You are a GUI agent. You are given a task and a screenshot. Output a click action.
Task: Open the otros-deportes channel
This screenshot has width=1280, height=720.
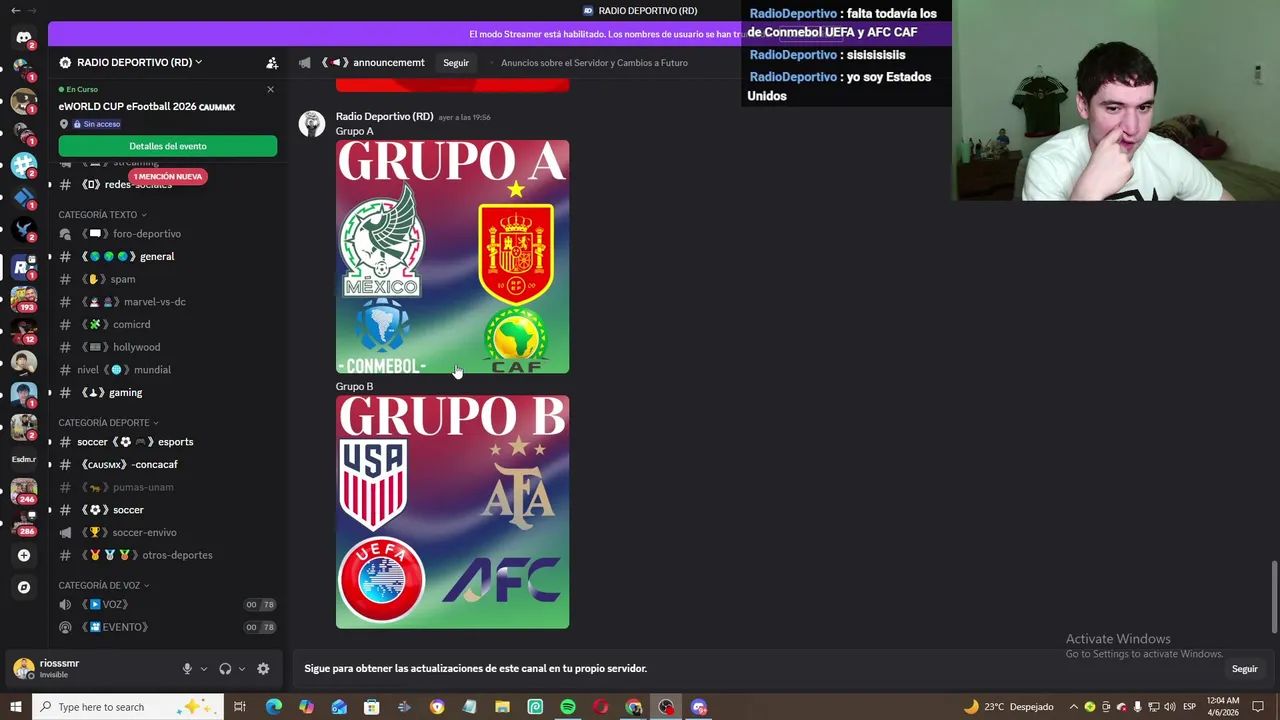point(167,555)
